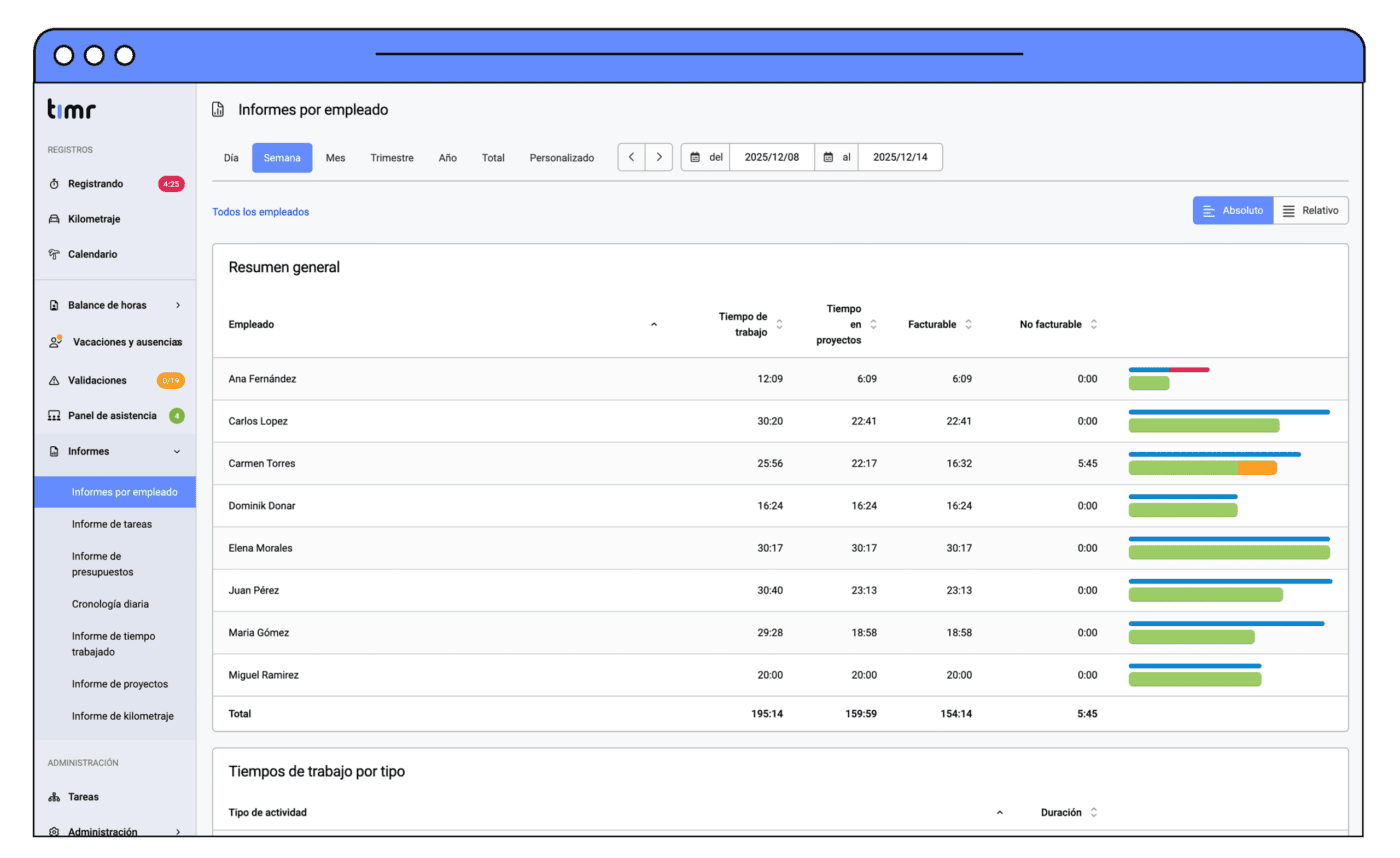The image size is (1400, 858).
Task: Expand the Balance de horas submenu
Action: point(178,305)
